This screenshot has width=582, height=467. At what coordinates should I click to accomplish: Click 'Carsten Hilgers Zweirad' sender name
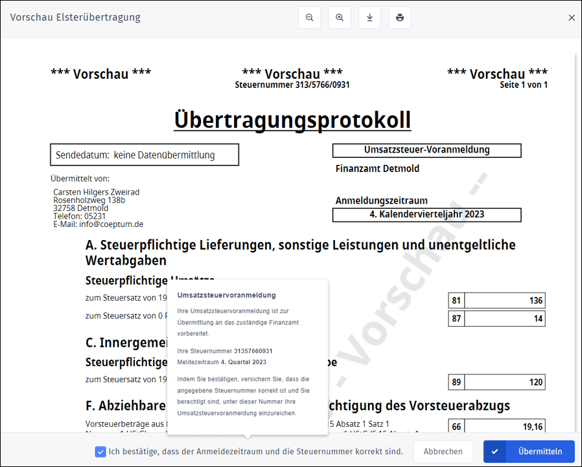pyautogui.click(x=96, y=192)
